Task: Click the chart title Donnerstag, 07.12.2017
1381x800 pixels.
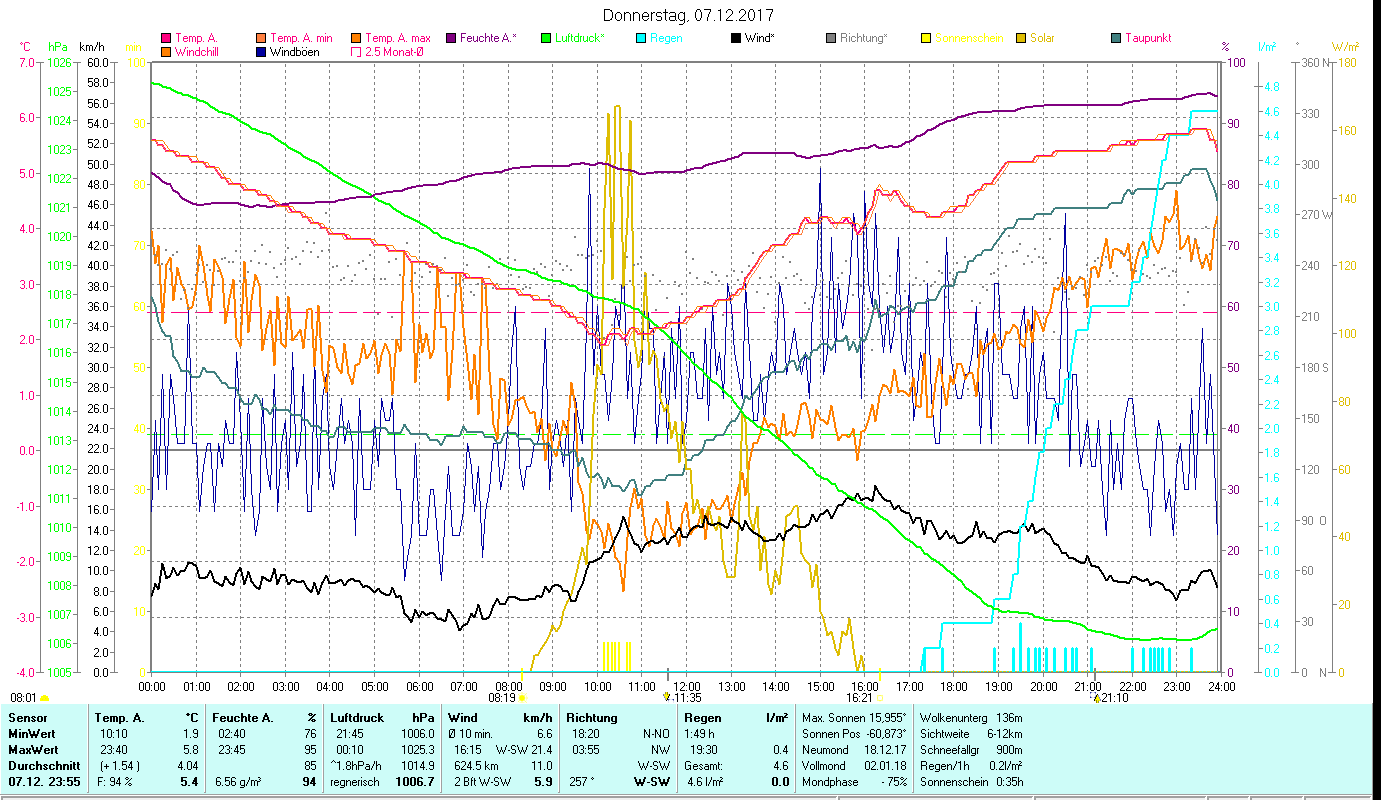Action: pyautogui.click(x=689, y=15)
